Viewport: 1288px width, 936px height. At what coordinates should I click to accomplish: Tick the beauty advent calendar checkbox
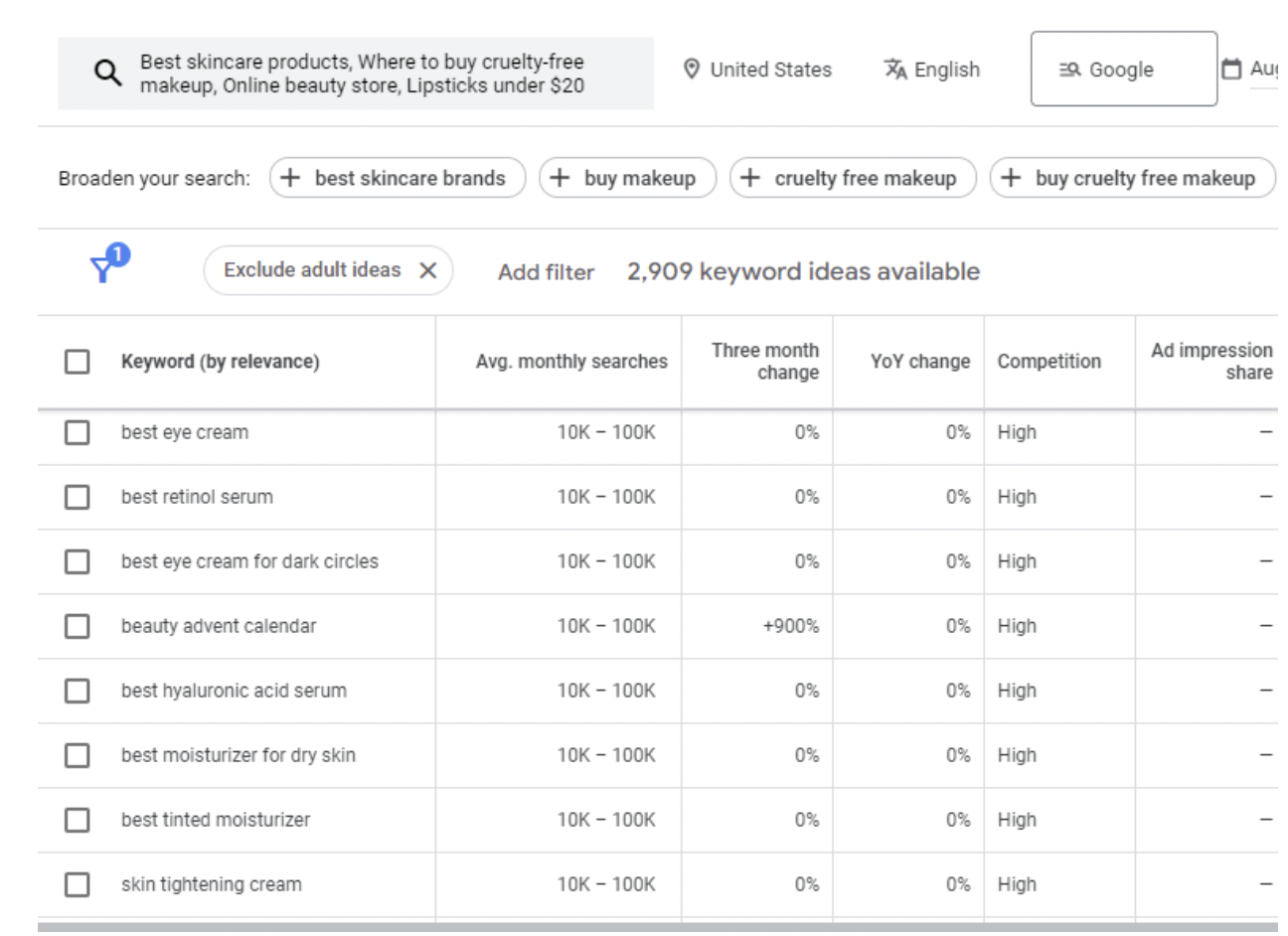[x=77, y=626]
